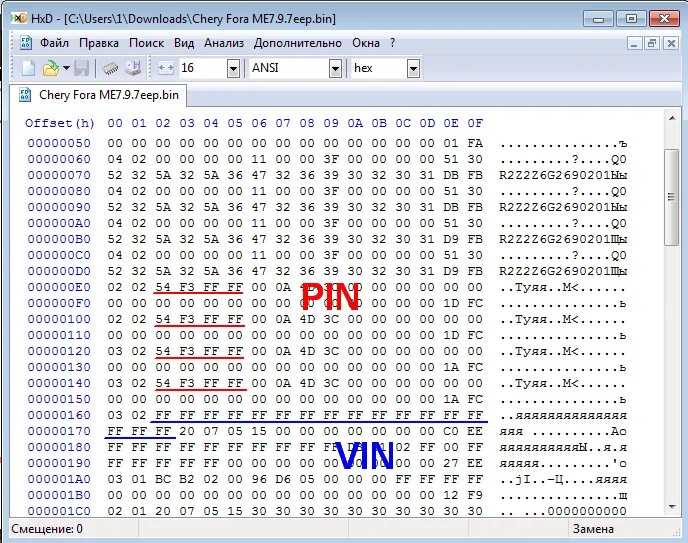Click the New file toolbar icon
The width and height of the screenshot is (688, 543).
pyautogui.click(x=29, y=68)
